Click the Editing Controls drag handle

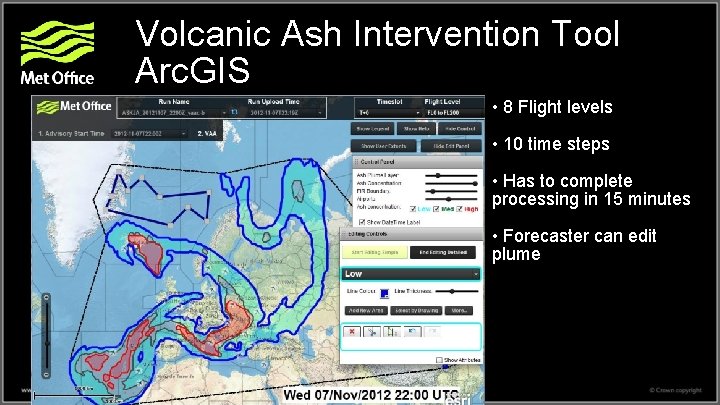pos(343,234)
